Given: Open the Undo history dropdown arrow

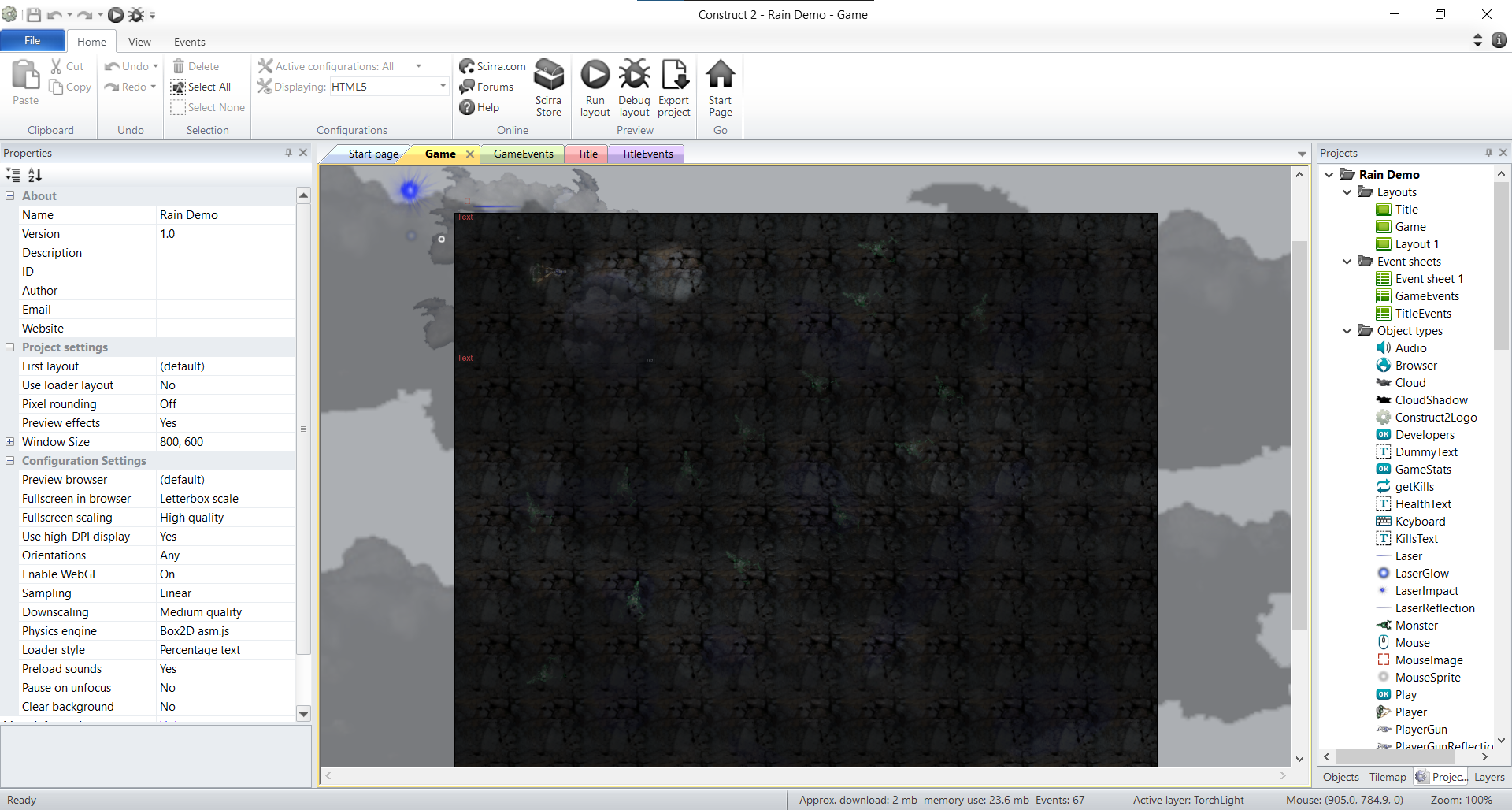Looking at the screenshot, I should point(155,66).
